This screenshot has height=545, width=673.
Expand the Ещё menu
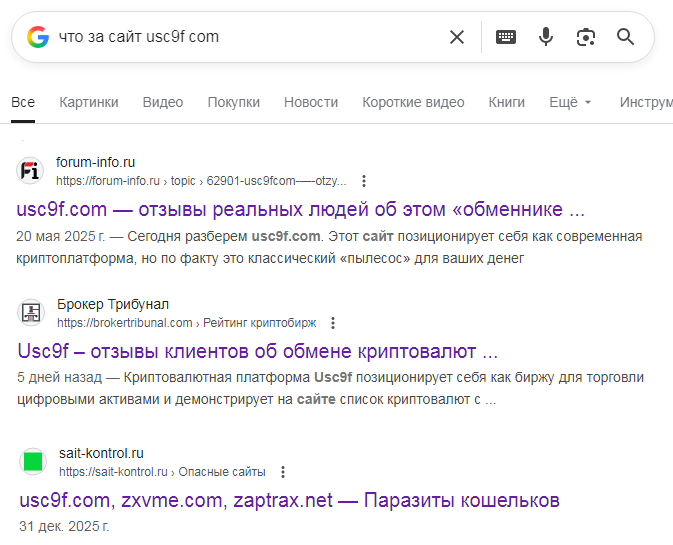[x=571, y=102]
